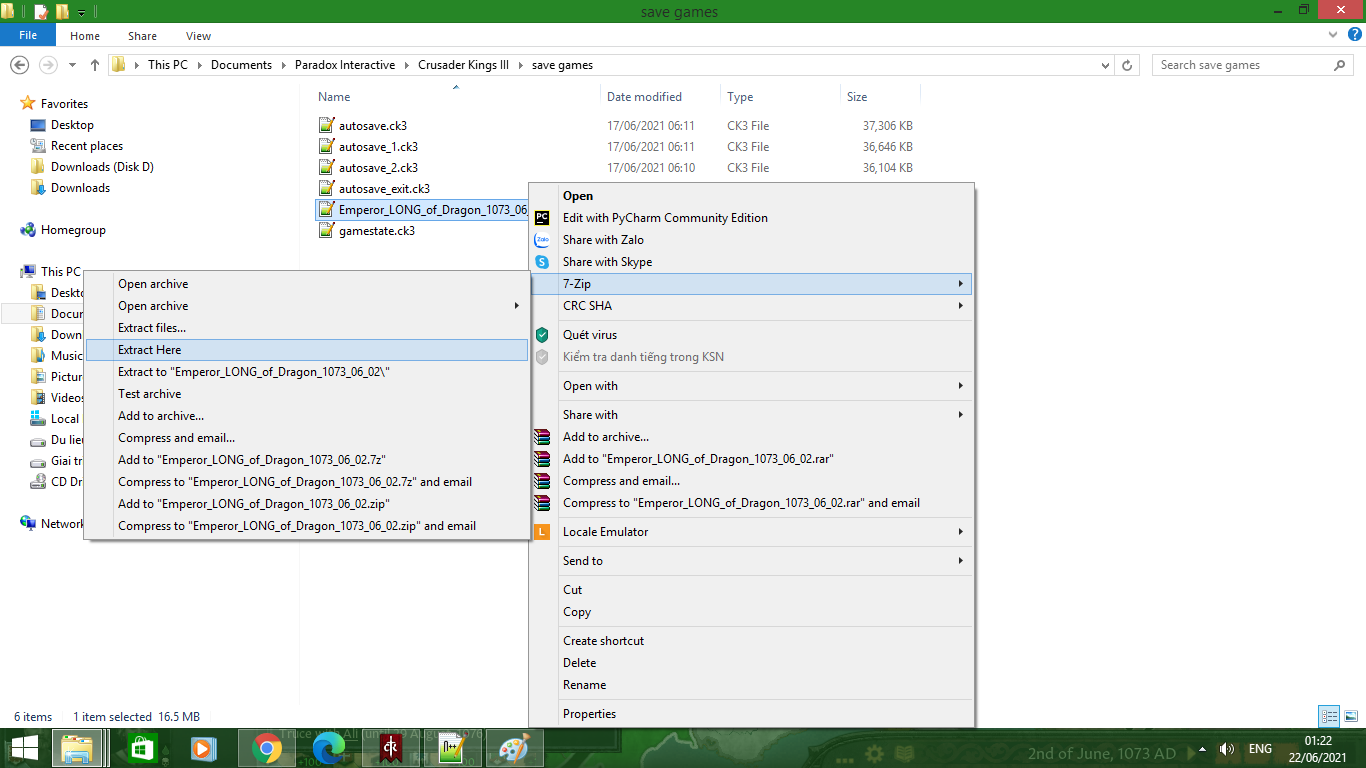The height and width of the screenshot is (768, 1366).
Task: Sort by the Date modified column header
Action: (x=644, y=97)
